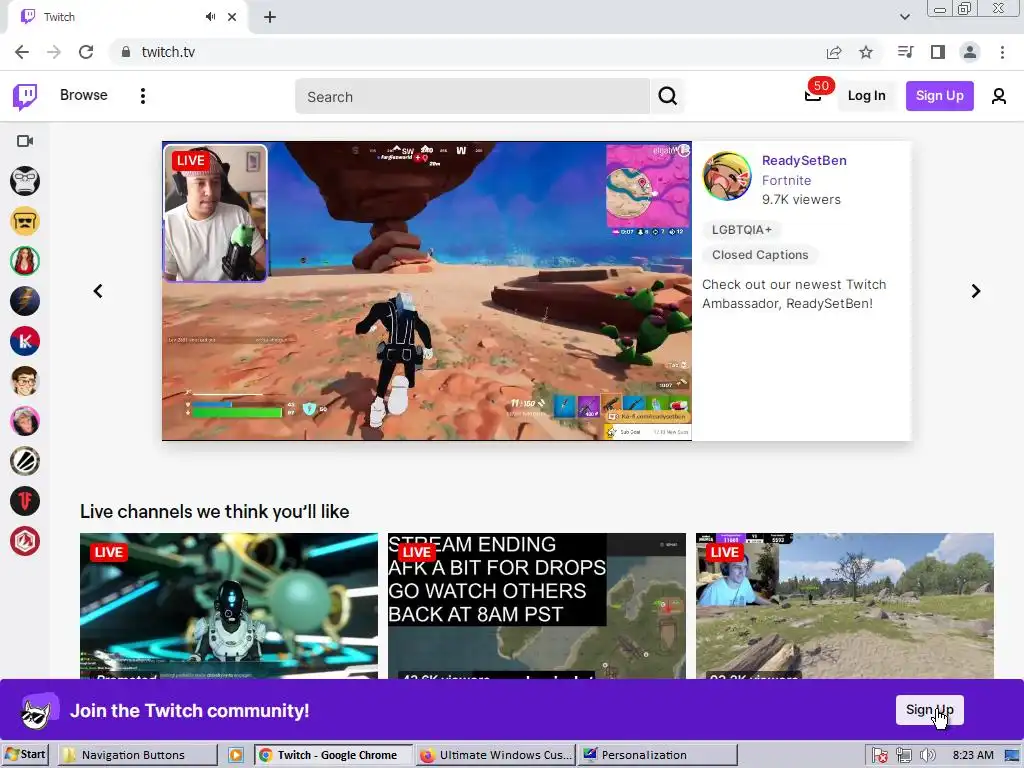Open the three-dot more menu in Twitch header
This screenshot has width=1024, height=768.
143,96
